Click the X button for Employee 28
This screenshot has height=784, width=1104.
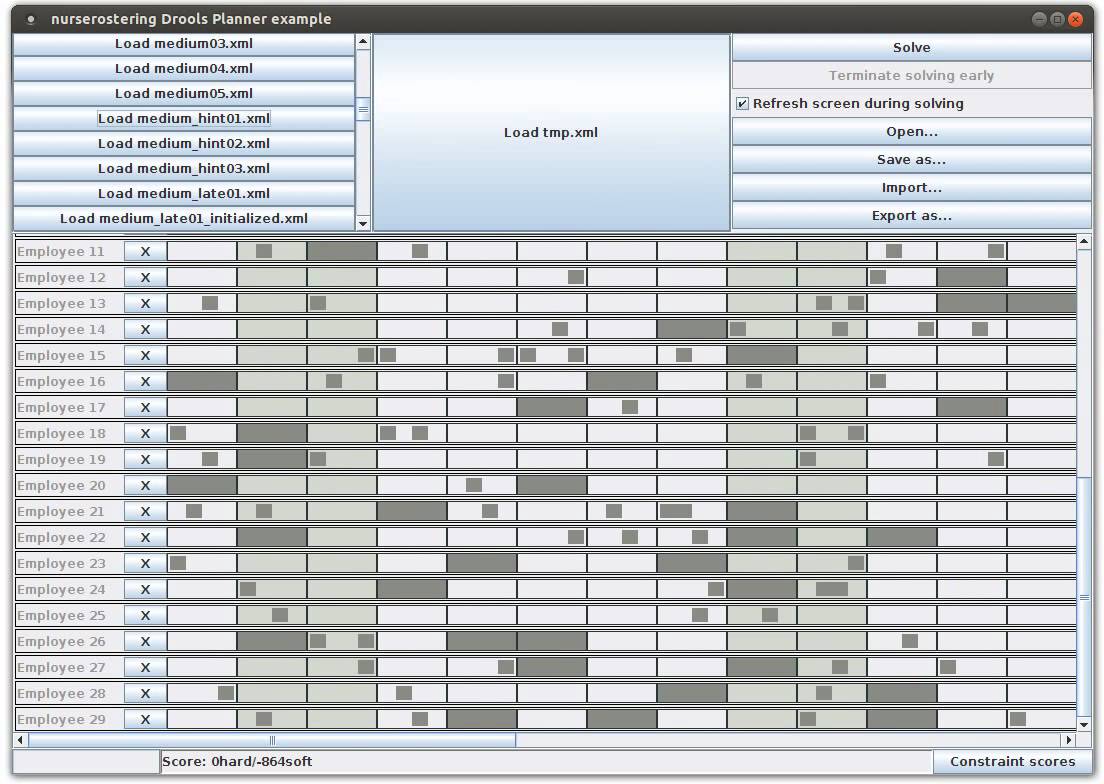point(145,694)
